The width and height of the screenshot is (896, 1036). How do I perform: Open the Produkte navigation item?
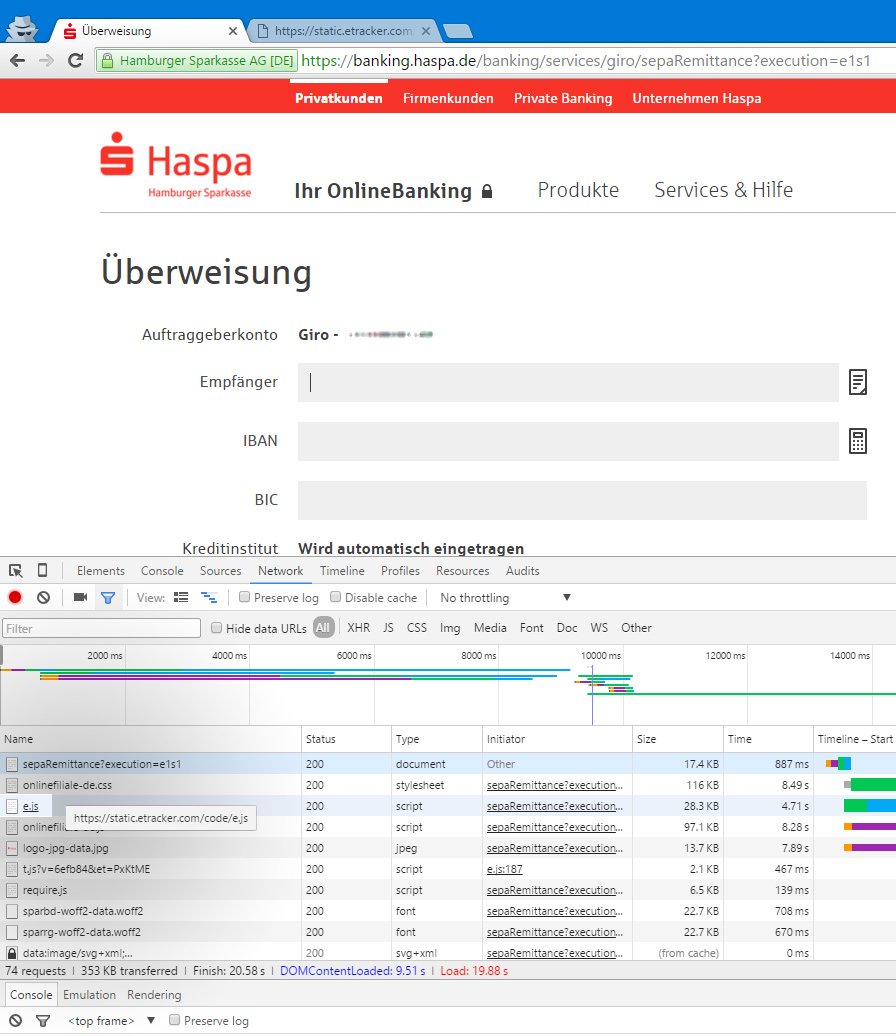(x=578, y=190)
